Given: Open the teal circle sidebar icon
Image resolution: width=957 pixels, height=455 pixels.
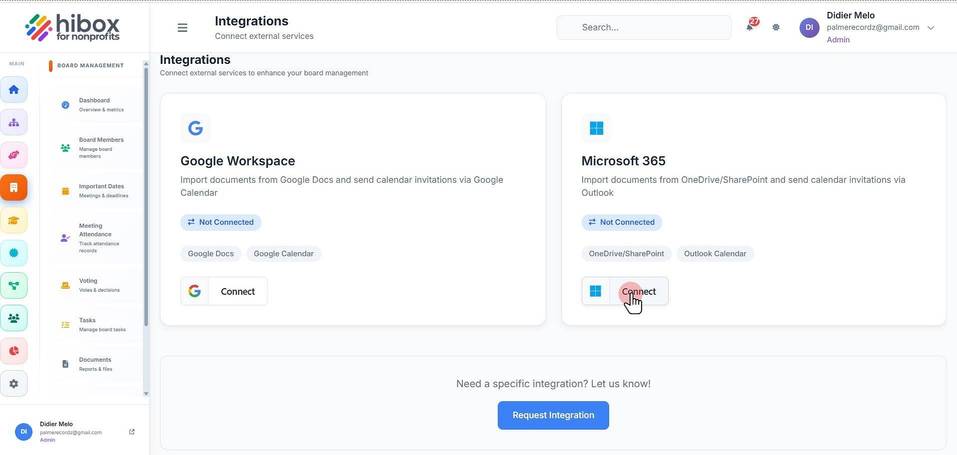Looking at the screenshot, I should coord(13,253).
